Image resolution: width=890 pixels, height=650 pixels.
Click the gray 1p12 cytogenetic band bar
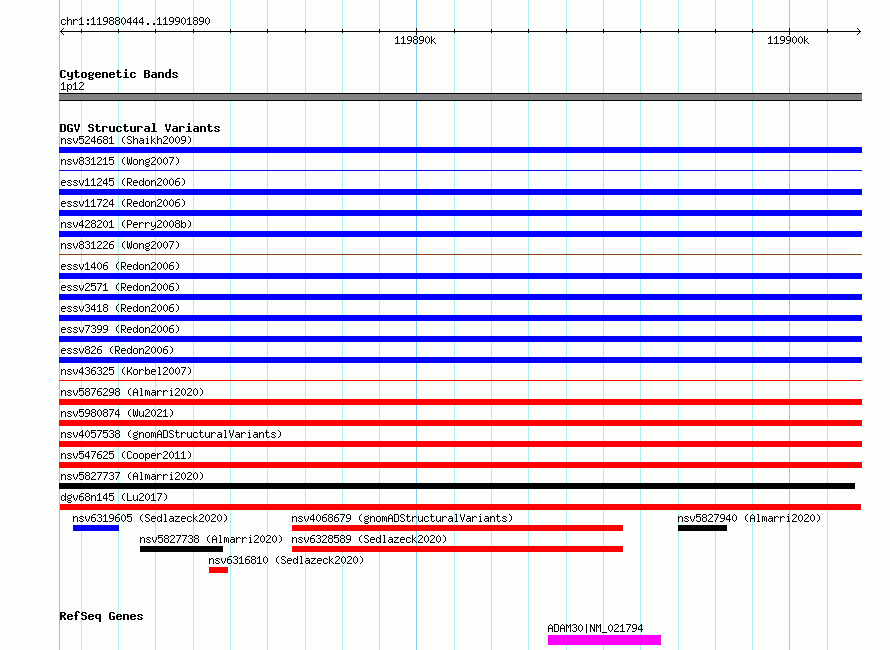[x=460, y=97]
